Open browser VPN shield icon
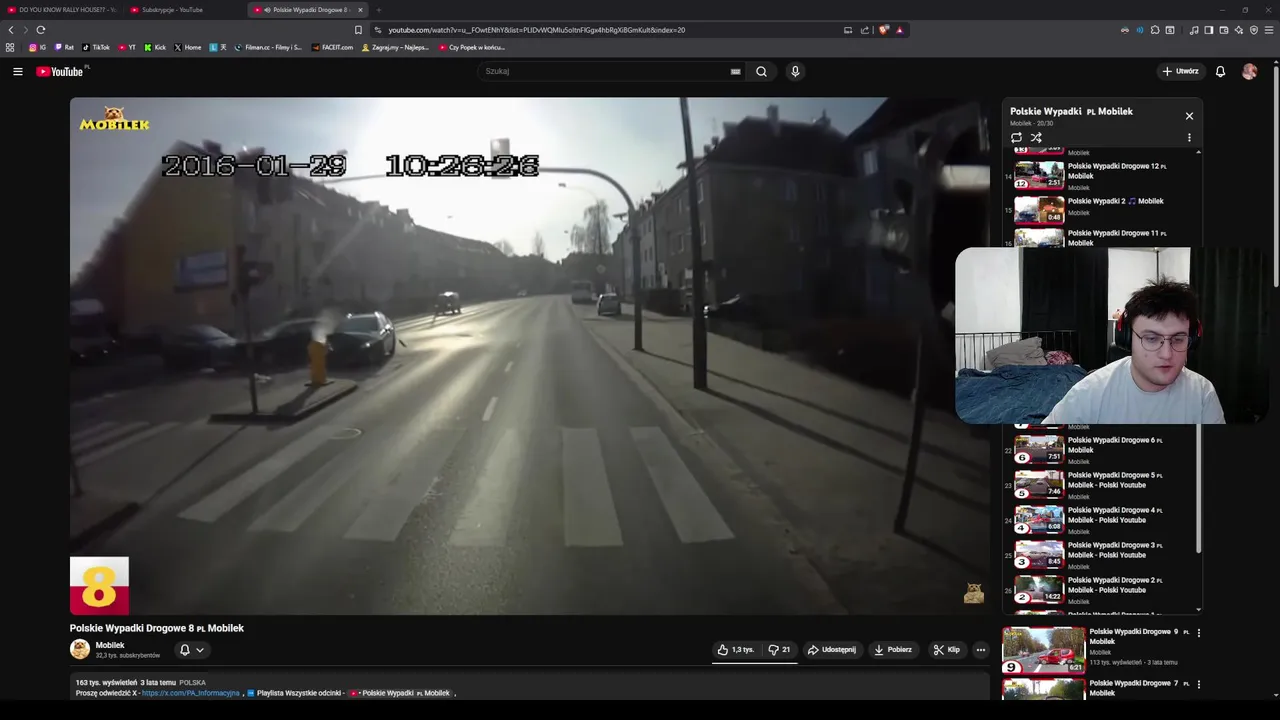This screenshot has height=720, width=1280. 1254,30
